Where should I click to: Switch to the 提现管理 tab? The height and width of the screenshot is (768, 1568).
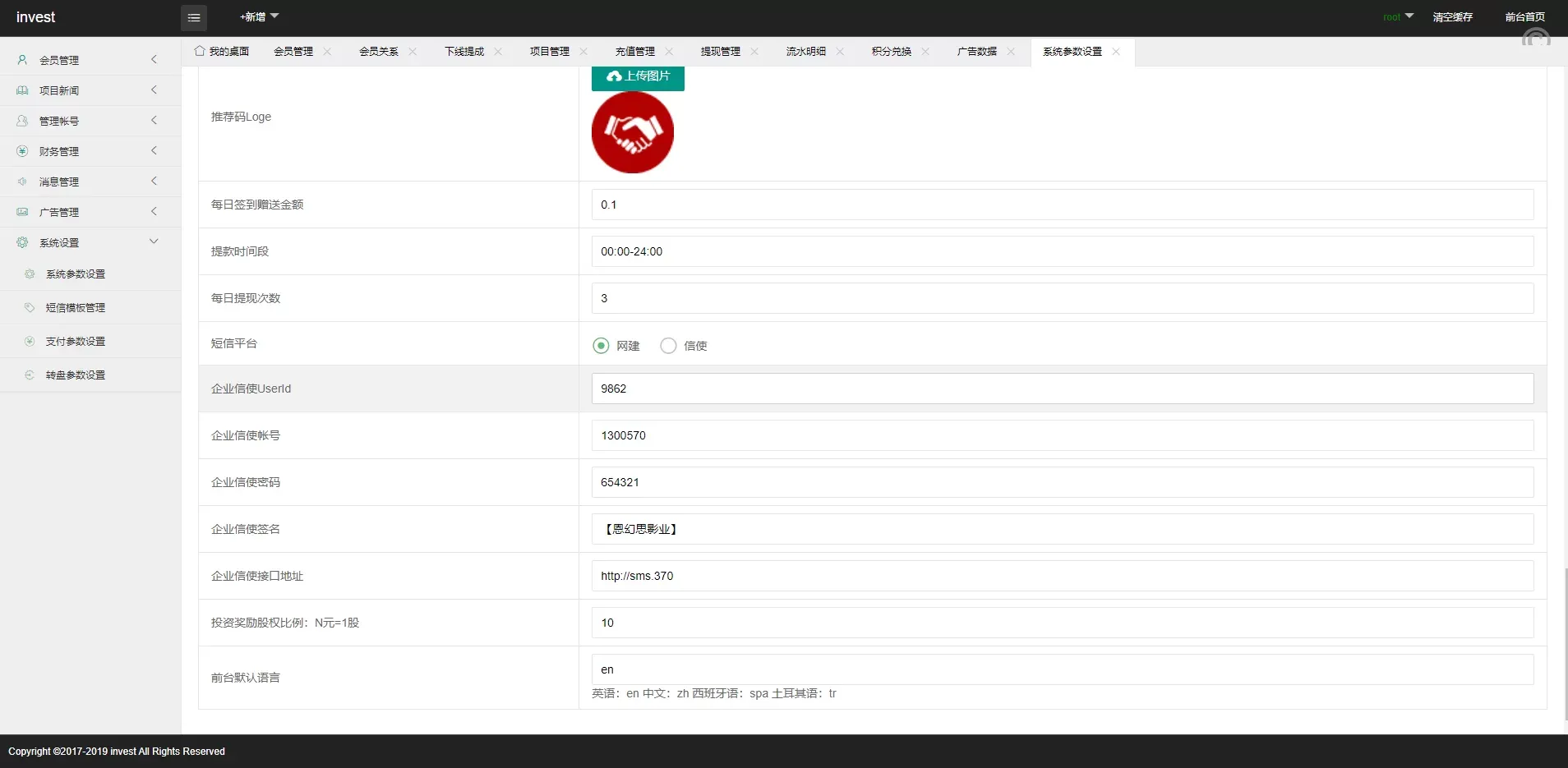pos(720,52)
